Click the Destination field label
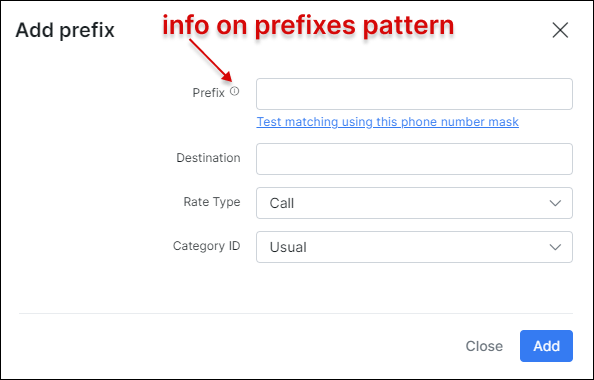The width and height of the screenshot is (594, 380). [x=208, y=158]
